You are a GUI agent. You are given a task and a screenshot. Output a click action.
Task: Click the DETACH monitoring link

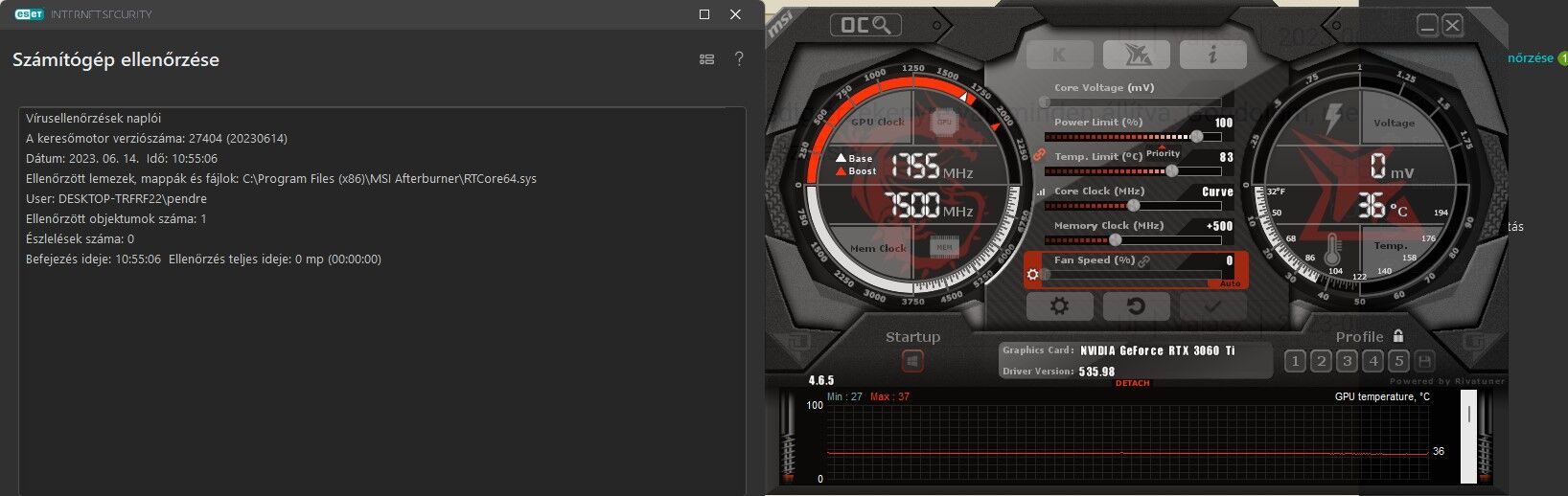pos(1132,384)
